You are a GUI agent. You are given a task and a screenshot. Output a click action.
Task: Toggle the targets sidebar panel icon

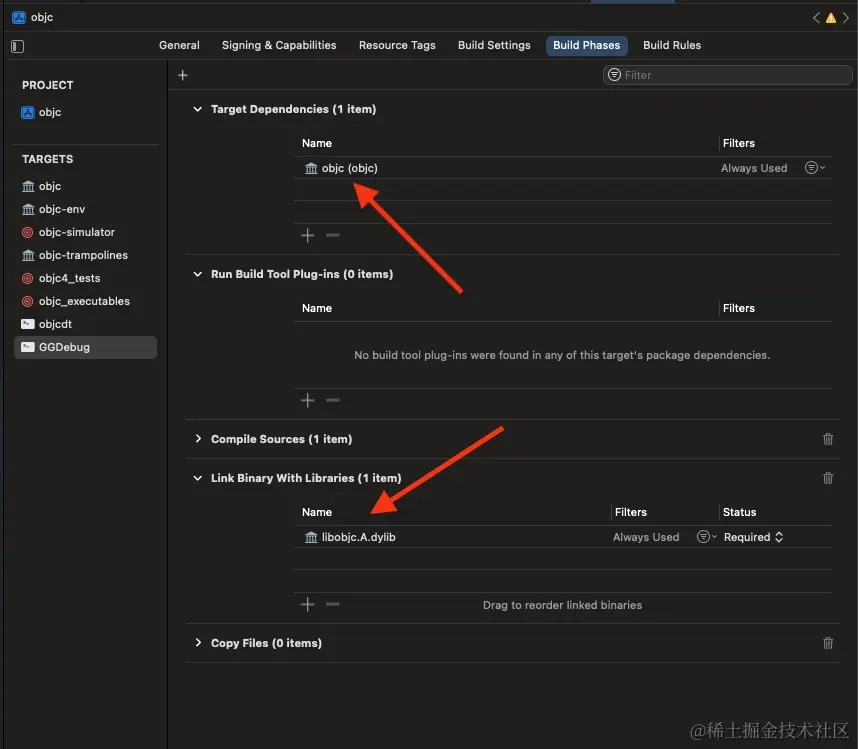click(x=18, y=47)
